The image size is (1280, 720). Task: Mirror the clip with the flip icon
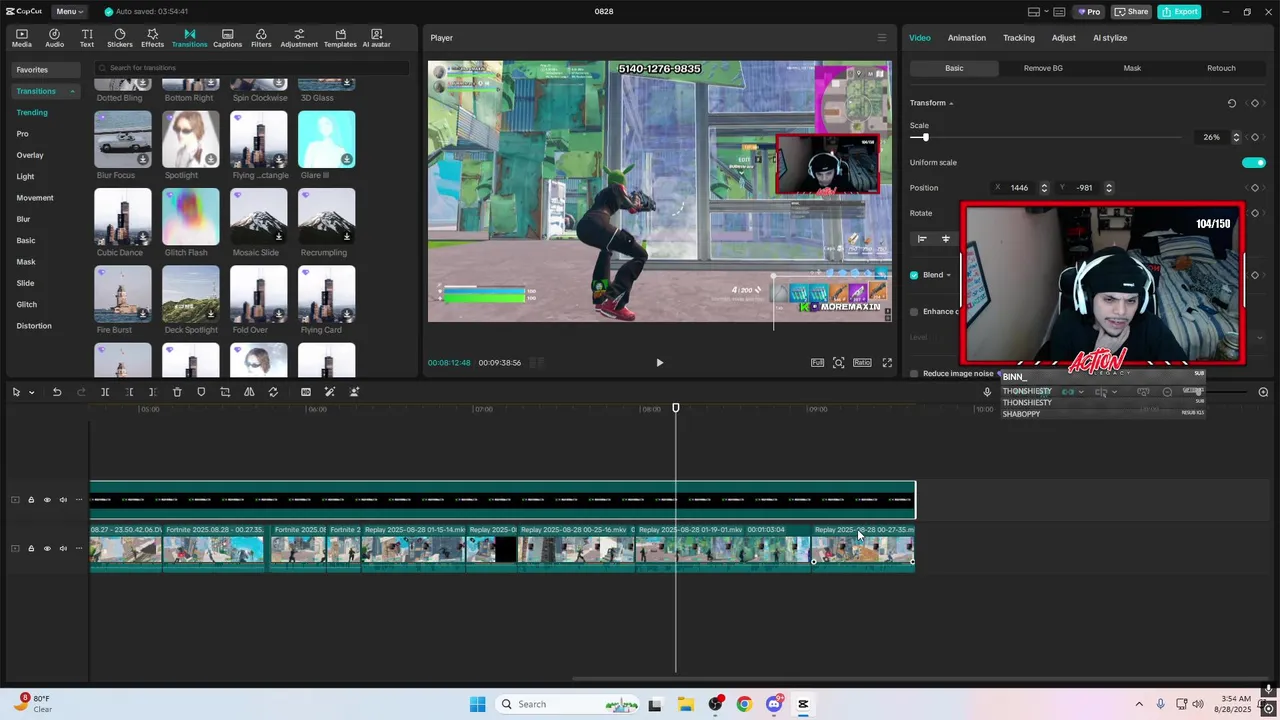(x=249, y=392)
